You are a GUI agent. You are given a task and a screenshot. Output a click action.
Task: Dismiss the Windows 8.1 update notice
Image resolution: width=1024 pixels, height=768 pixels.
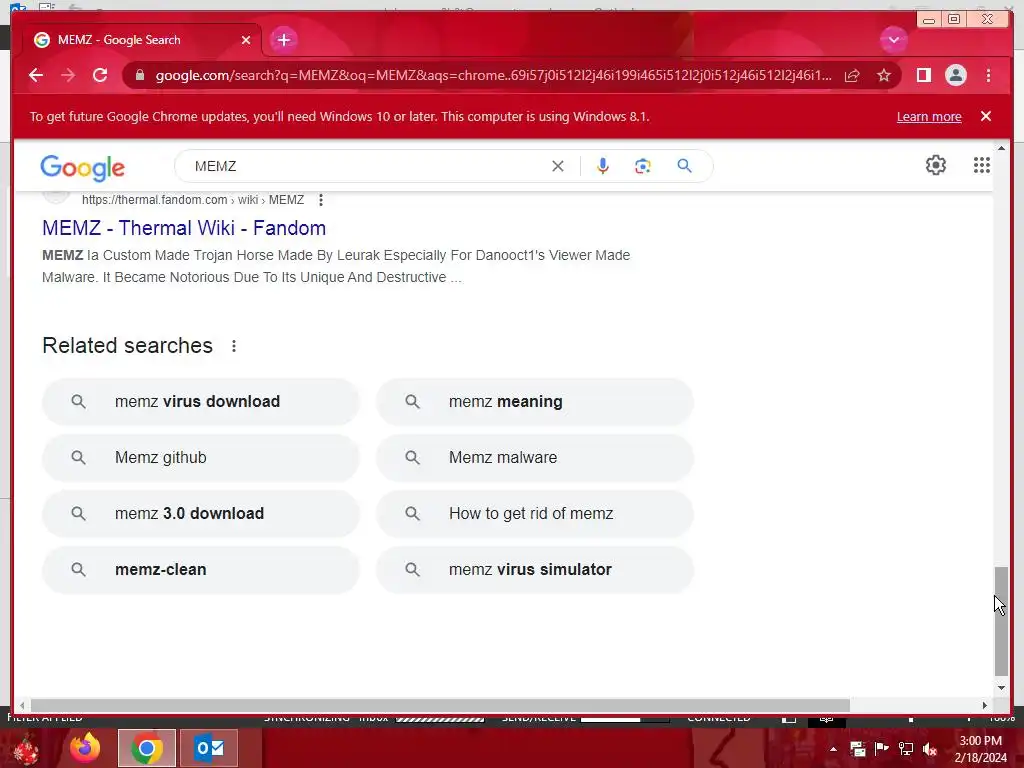pyautogui.click(x=985, y=116)
